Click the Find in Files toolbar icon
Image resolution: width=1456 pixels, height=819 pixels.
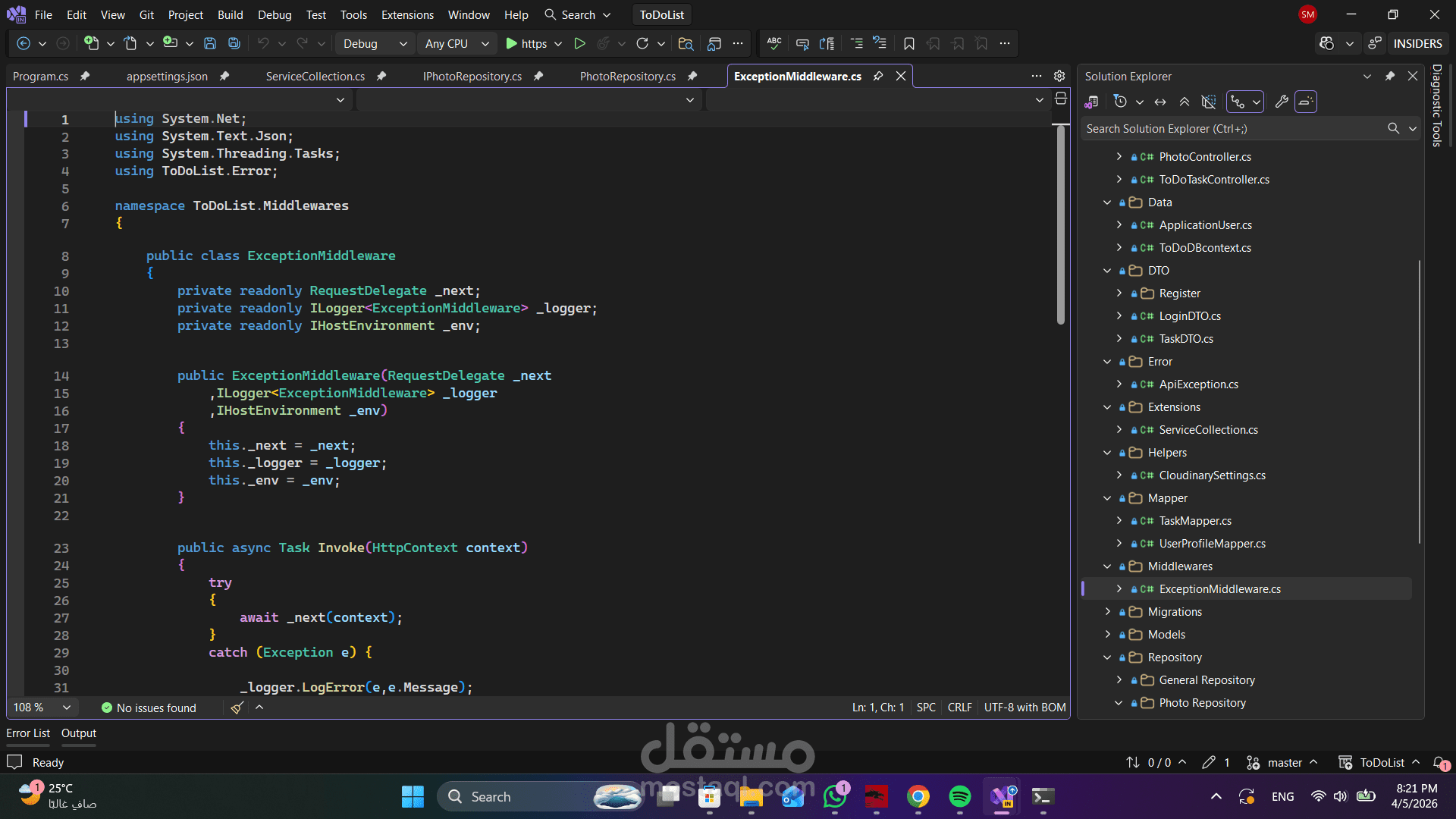click(686, 44)
